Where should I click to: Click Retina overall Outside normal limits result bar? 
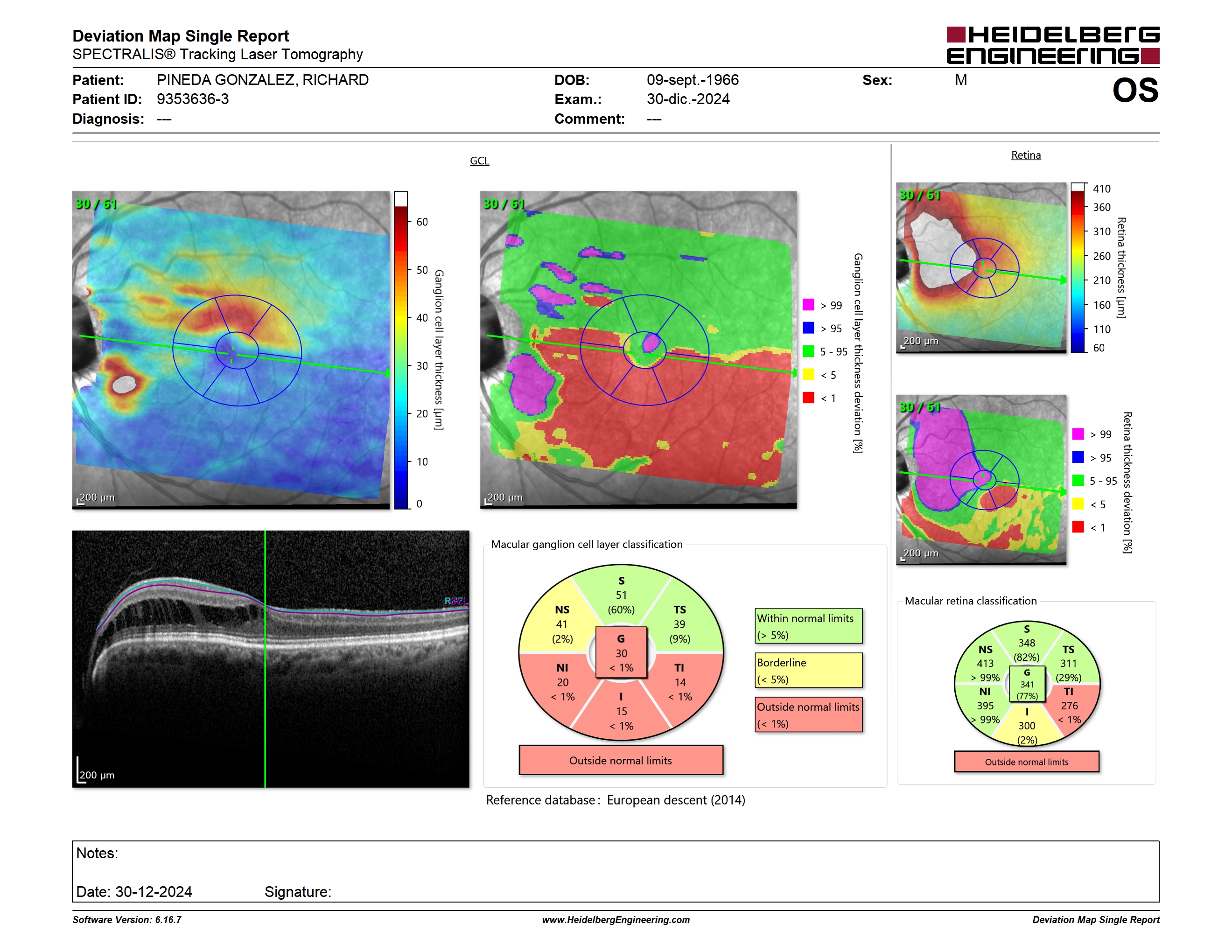[1026, 762]
